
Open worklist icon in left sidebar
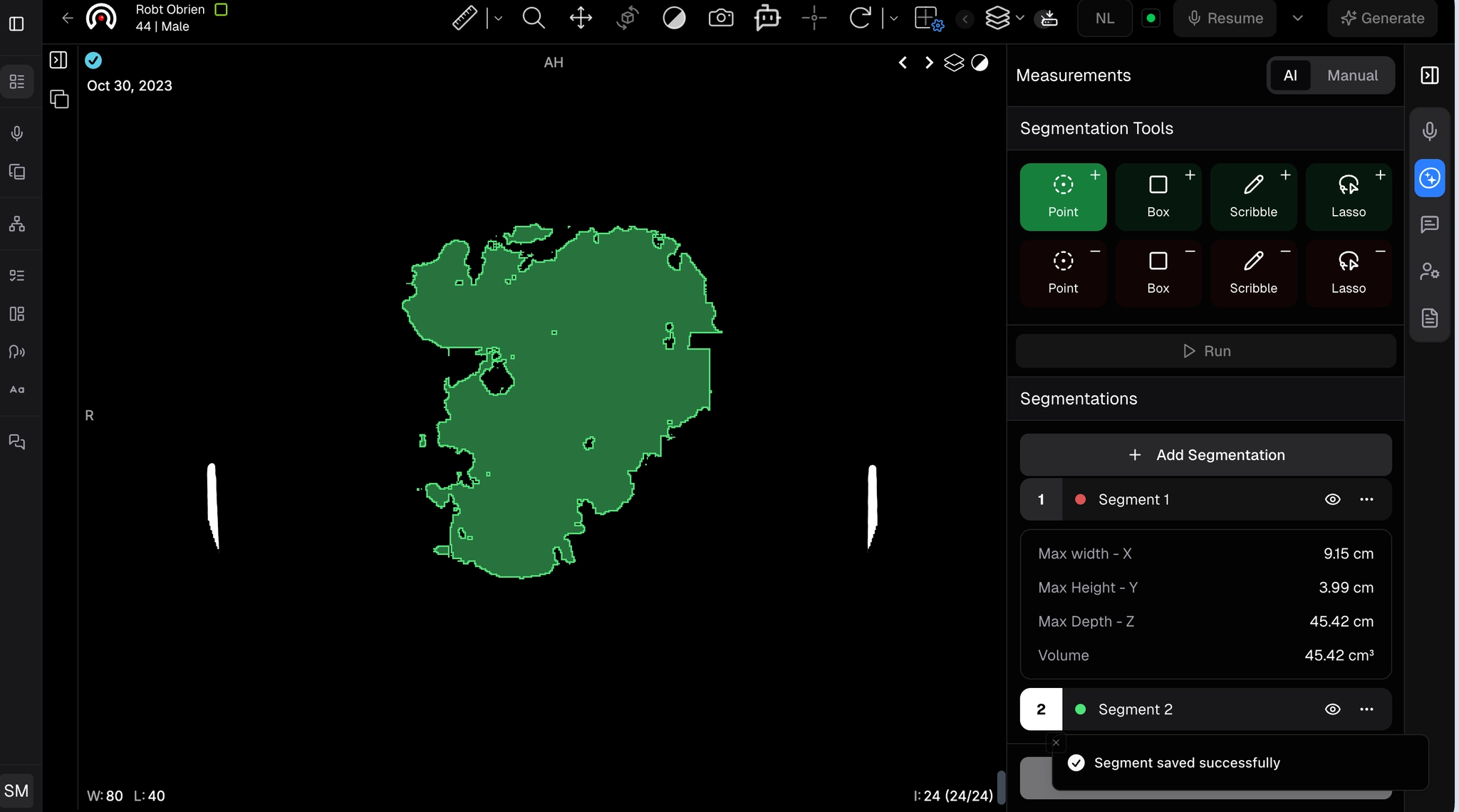[17, 81]
